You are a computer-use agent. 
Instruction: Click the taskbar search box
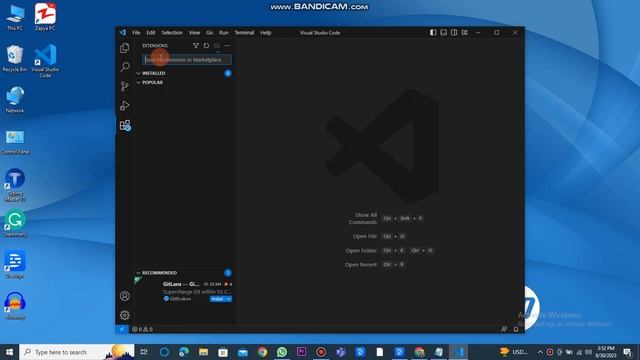(77, 352)
